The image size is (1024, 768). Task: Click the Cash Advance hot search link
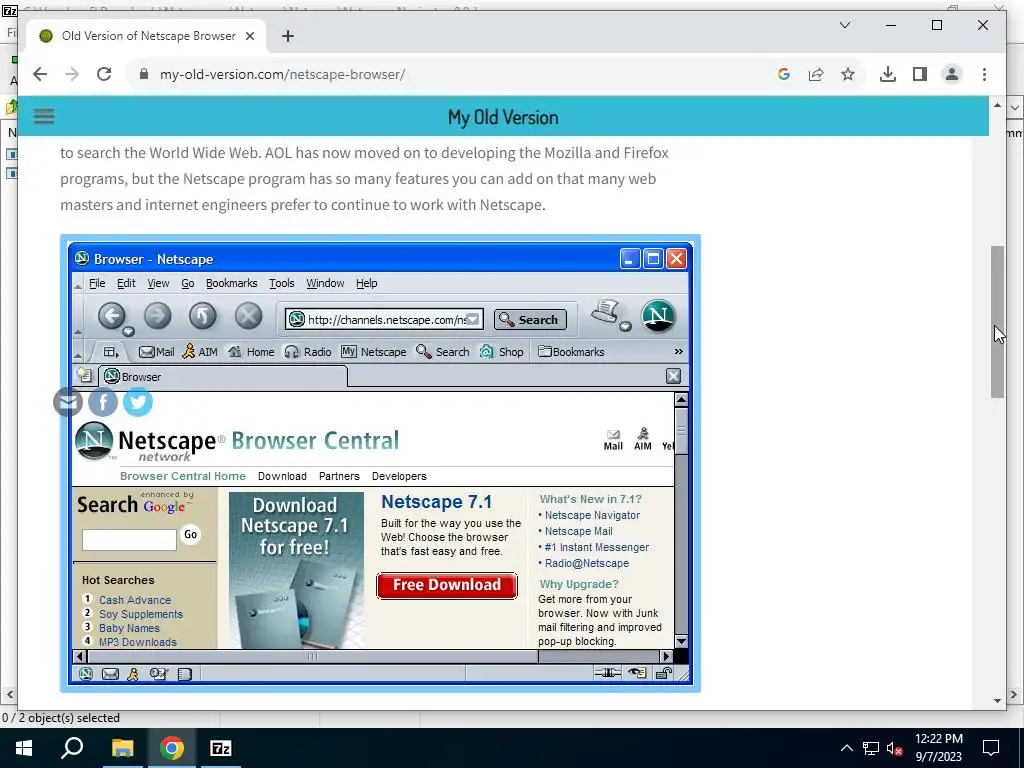point(135,600)
